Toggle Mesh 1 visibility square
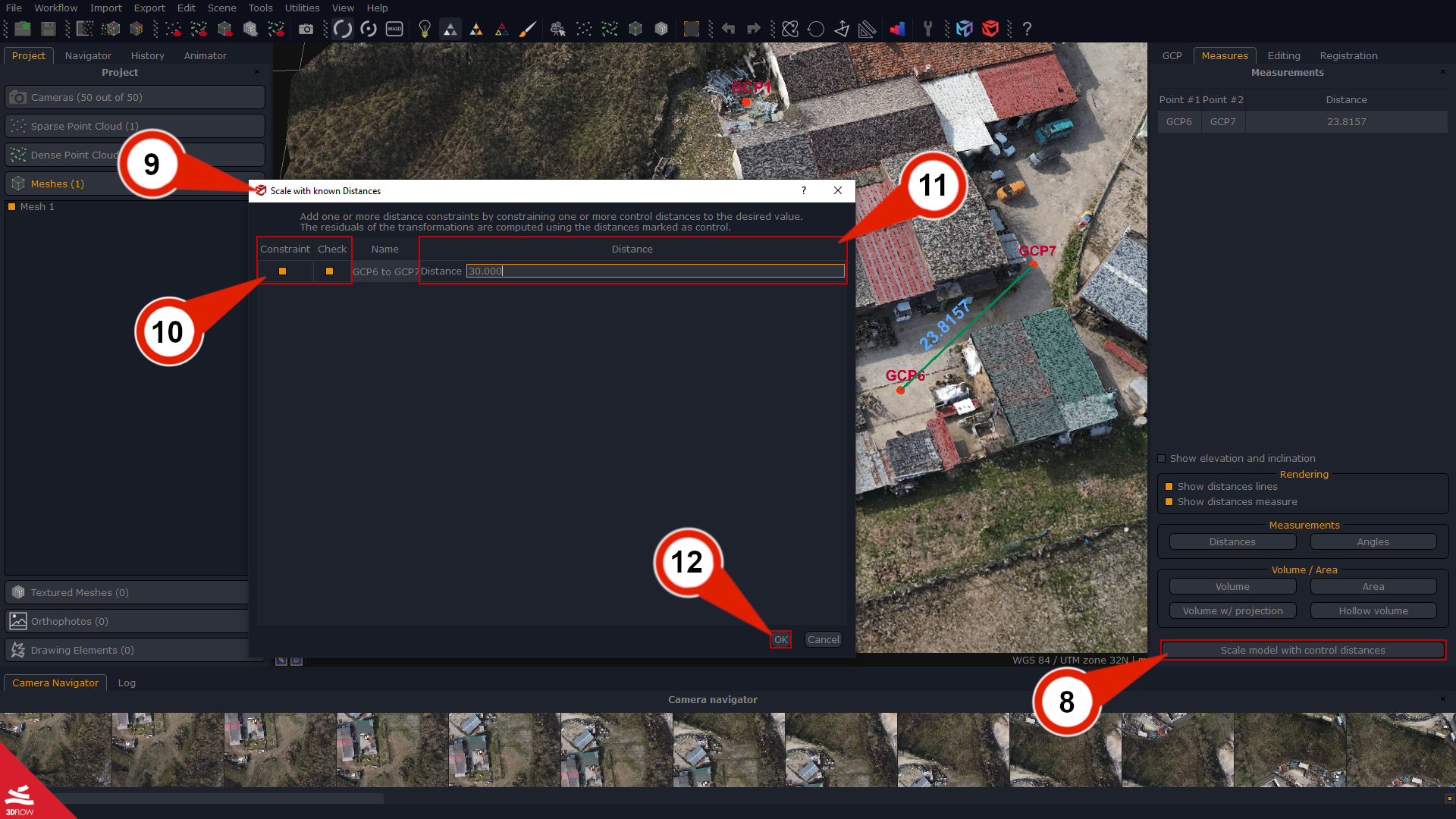 click(11, 206)
